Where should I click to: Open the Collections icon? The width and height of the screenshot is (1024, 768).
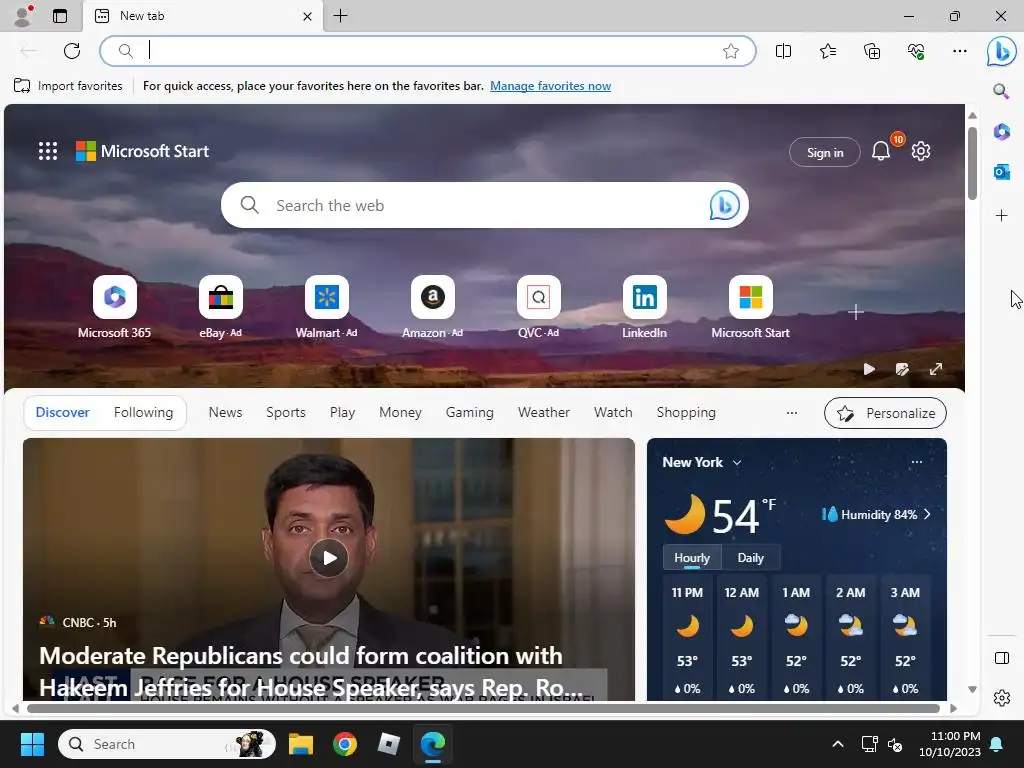coord(872,51)
